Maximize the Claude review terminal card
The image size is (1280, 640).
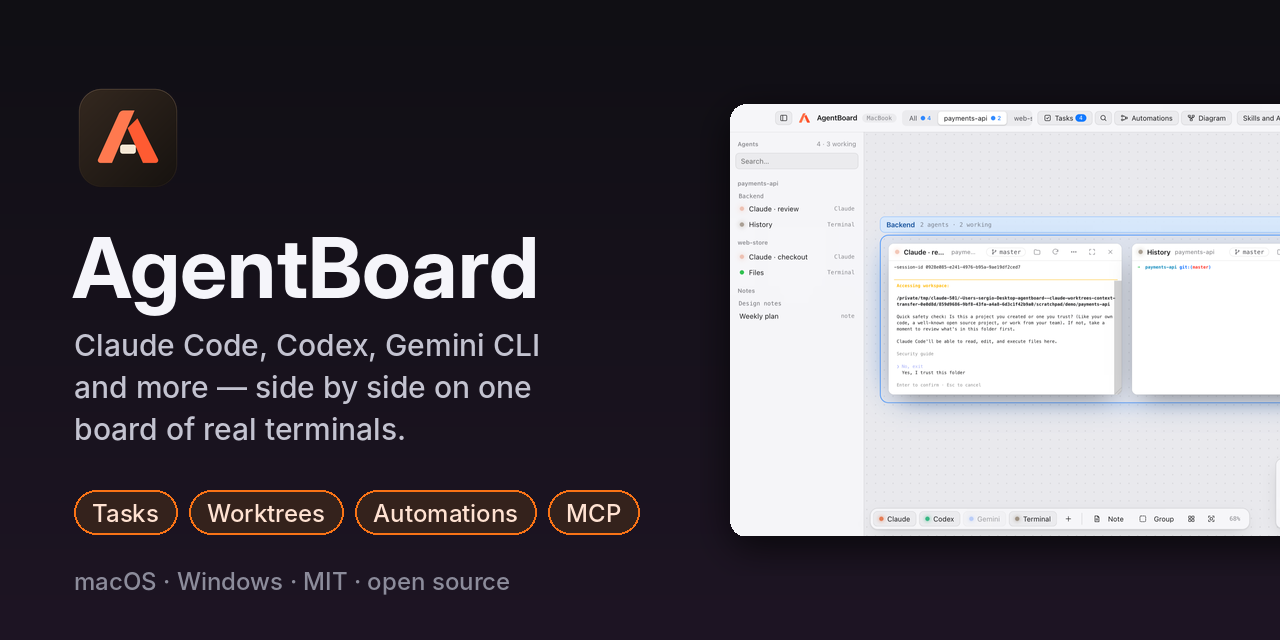click(x=1092, y=252)
